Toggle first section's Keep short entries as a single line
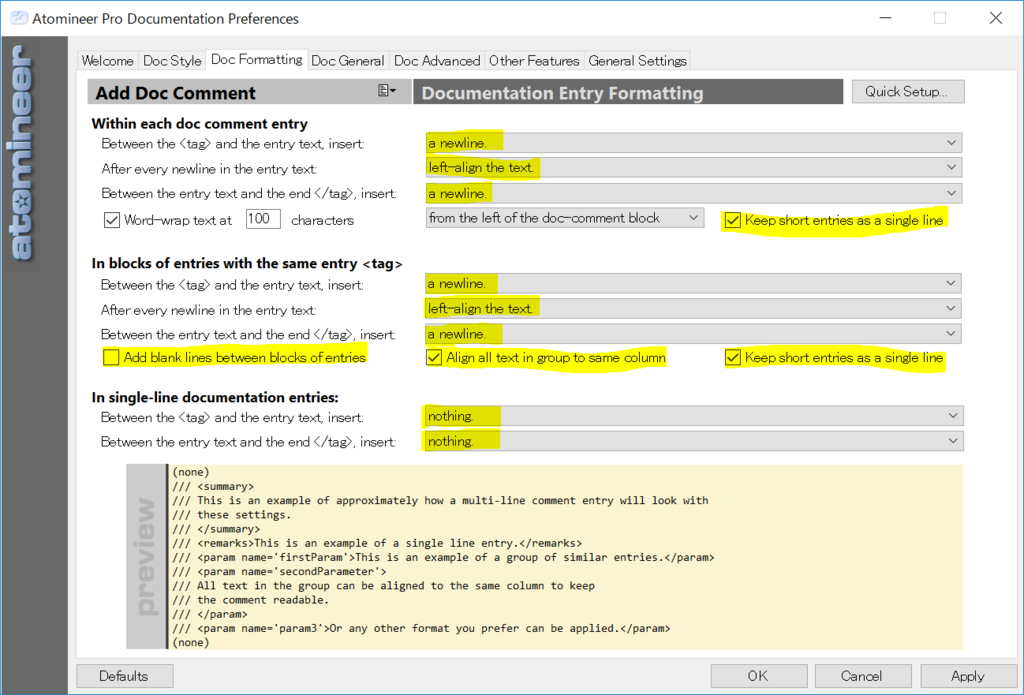Viewport: 1024px width, 695px height. pos(733,220)
